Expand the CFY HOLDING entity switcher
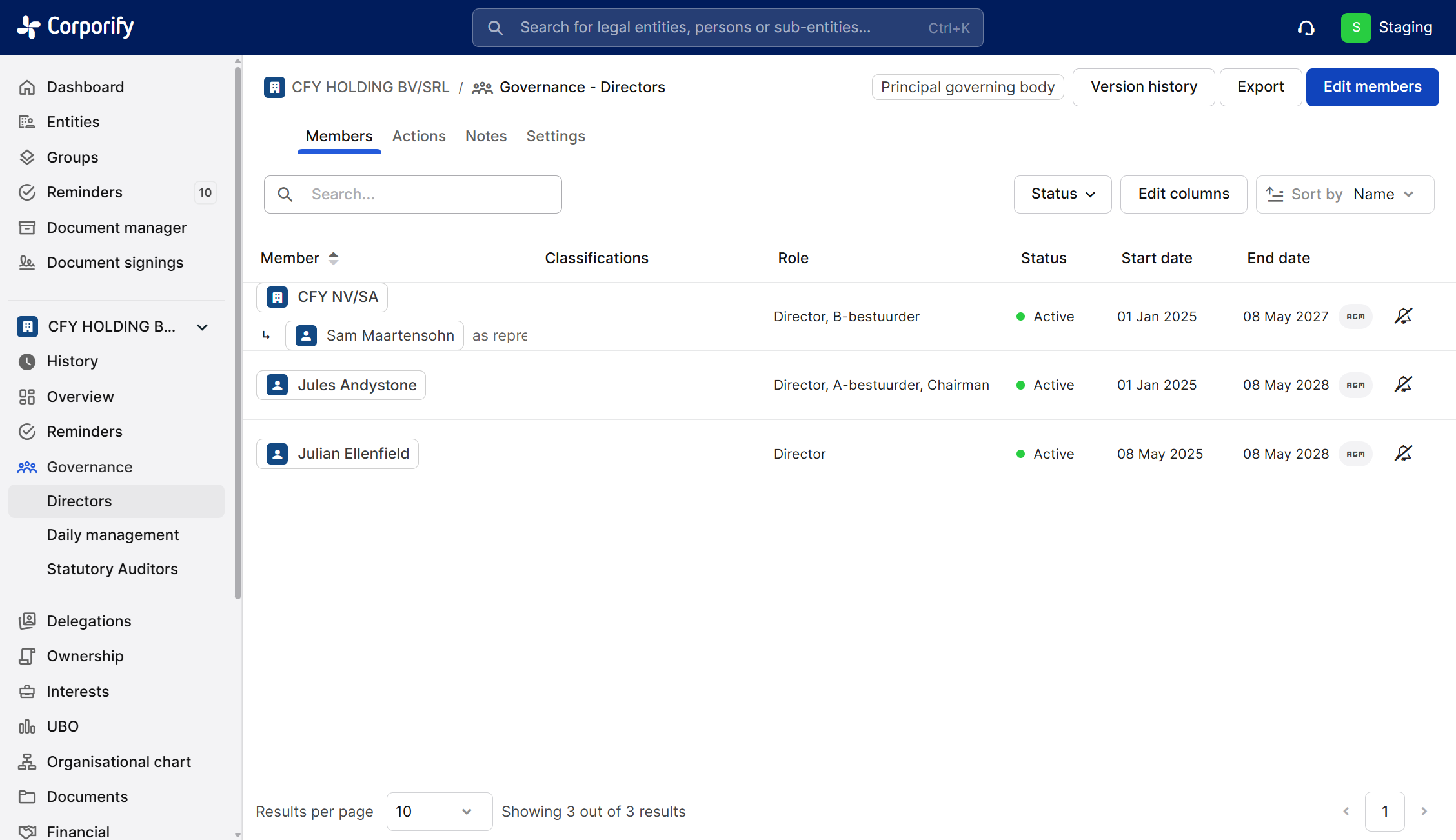 (x=202, y=327)
